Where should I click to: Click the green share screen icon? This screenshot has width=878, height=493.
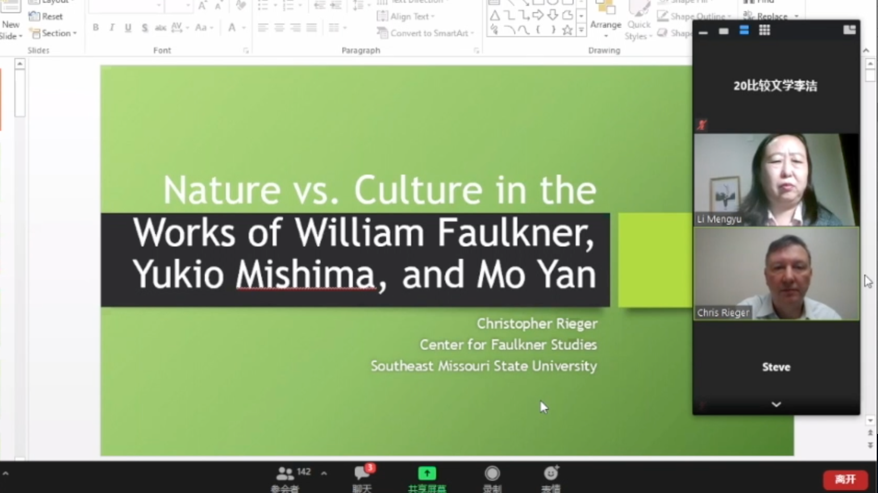click(x=427, y=474)
